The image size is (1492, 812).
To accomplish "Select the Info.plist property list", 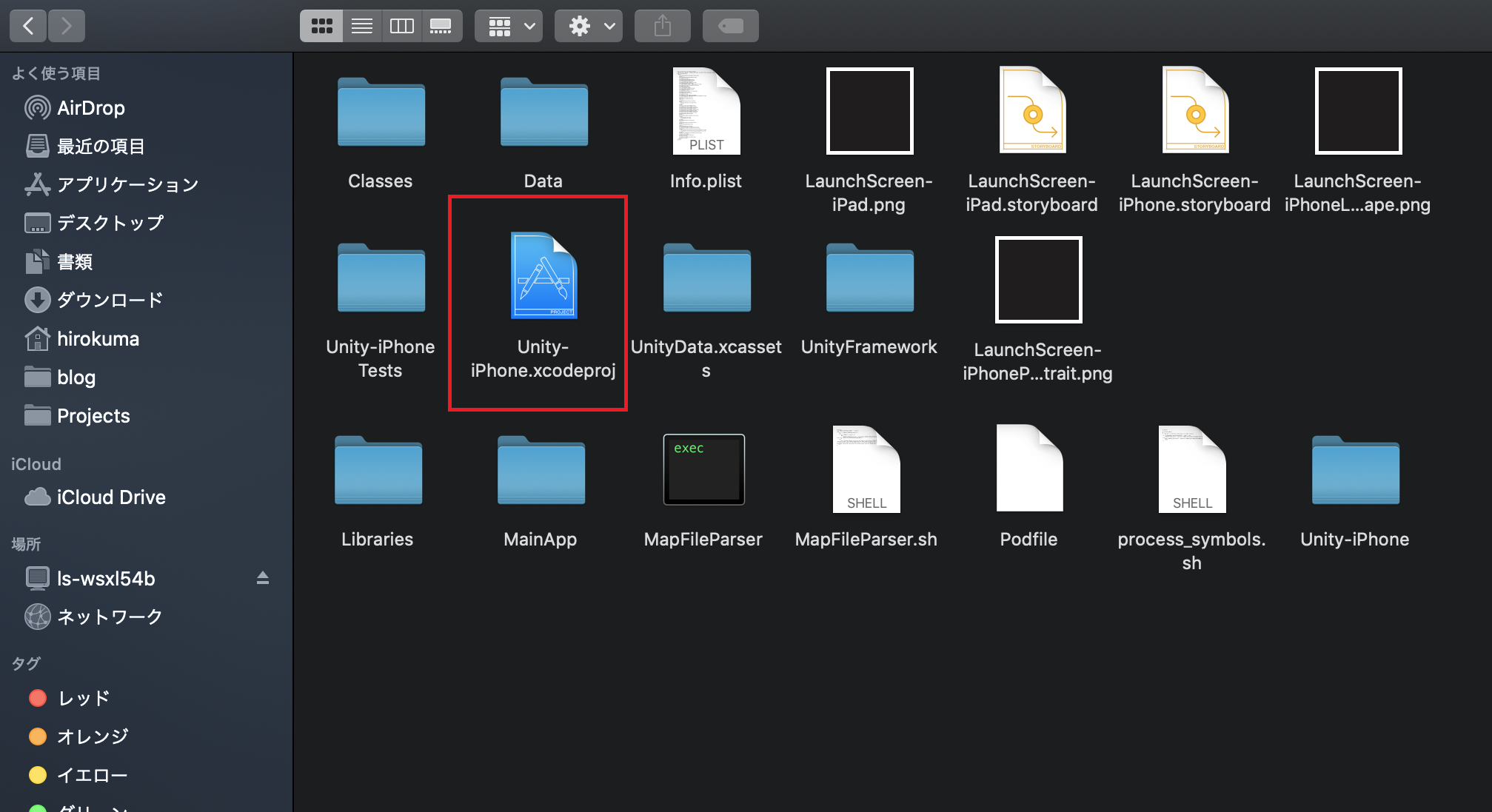I will click(x=706, y=111).
